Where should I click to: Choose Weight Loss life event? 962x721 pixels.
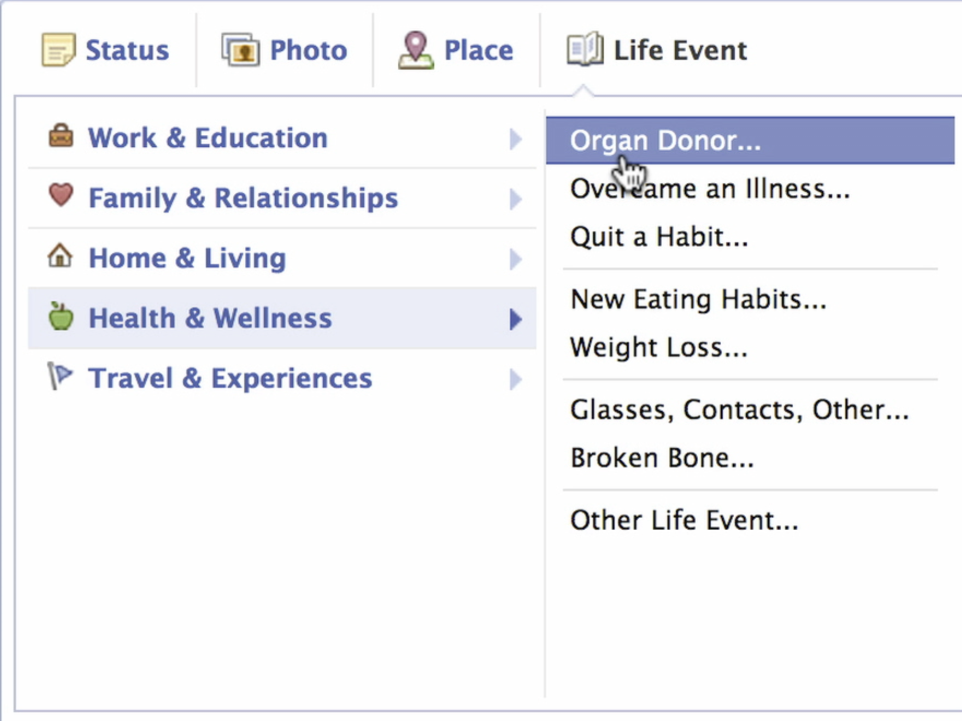[x=658, y=348]
